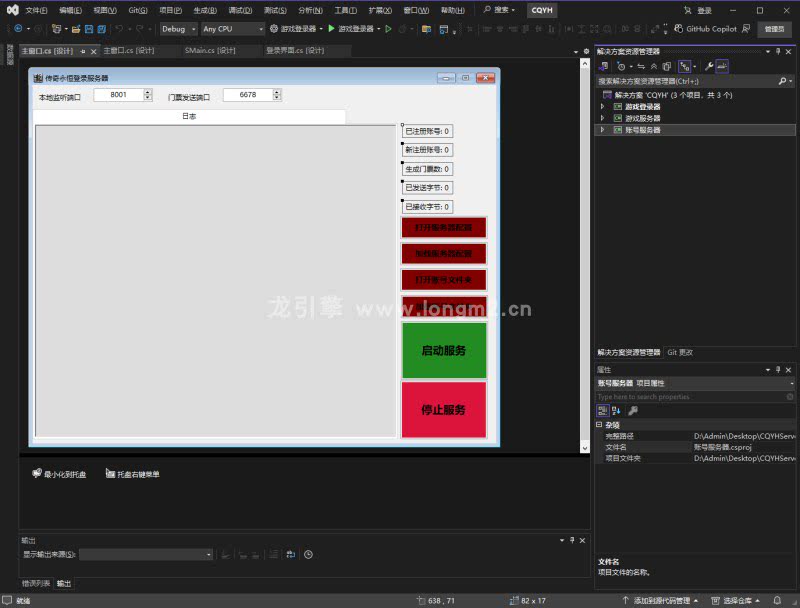Open the Git(G) menu
This screenshot has height=608, width=800.
click(138, 10)
